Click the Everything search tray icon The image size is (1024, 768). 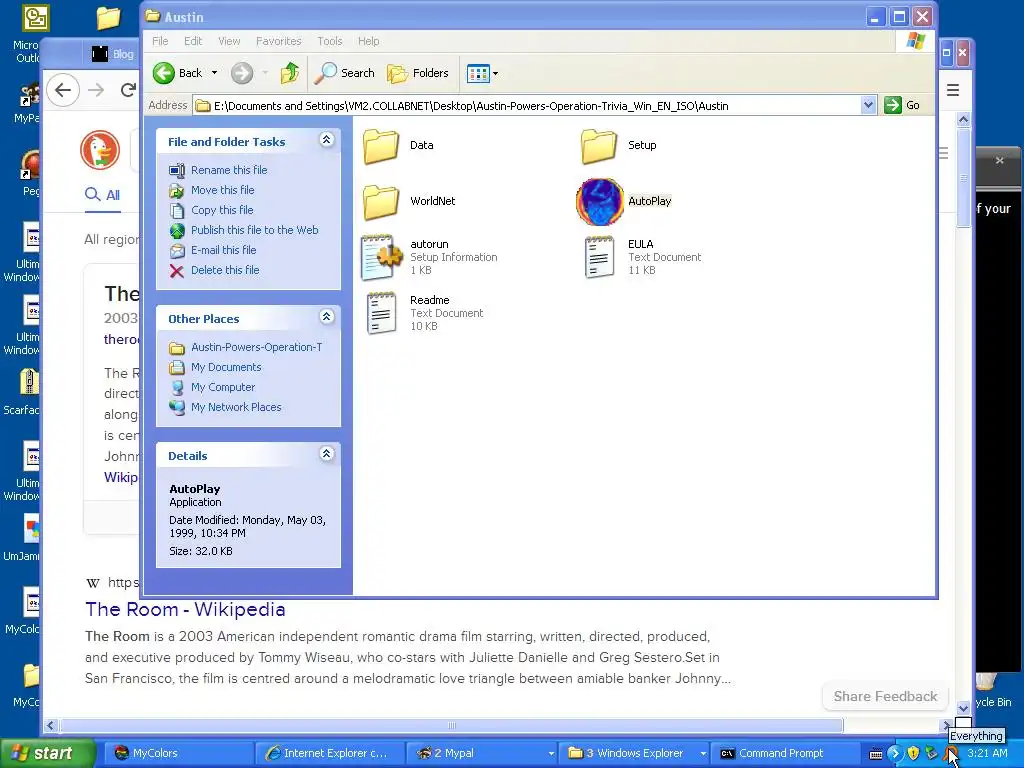pos(951,754)
